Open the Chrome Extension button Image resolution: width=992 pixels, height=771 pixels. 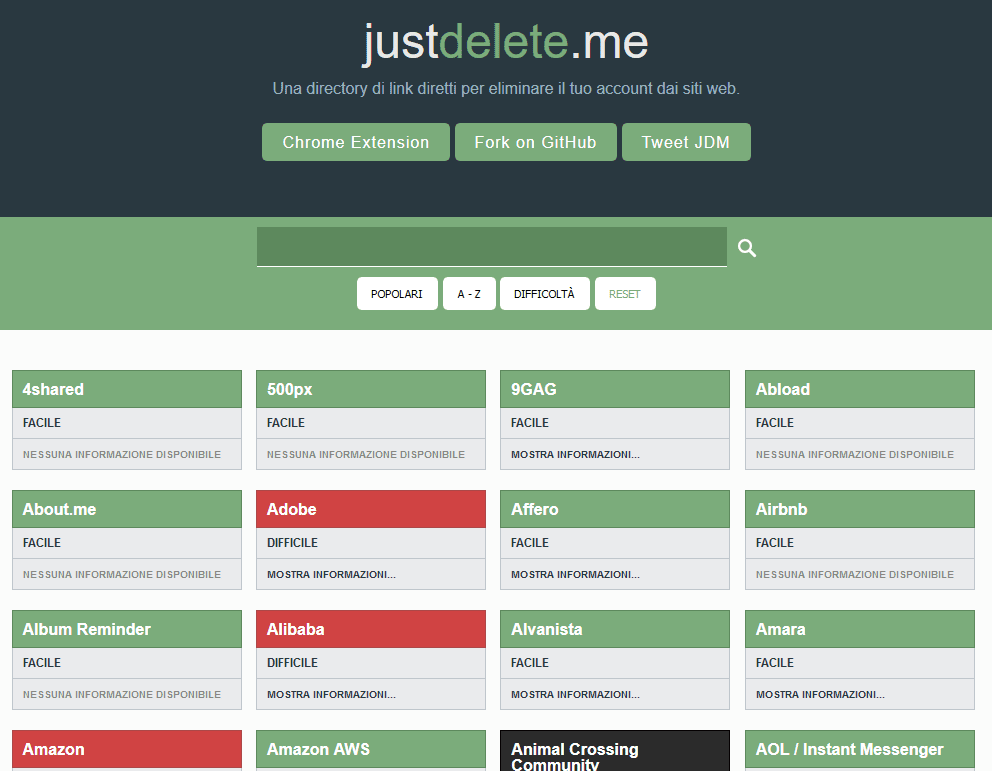(355, 142)
